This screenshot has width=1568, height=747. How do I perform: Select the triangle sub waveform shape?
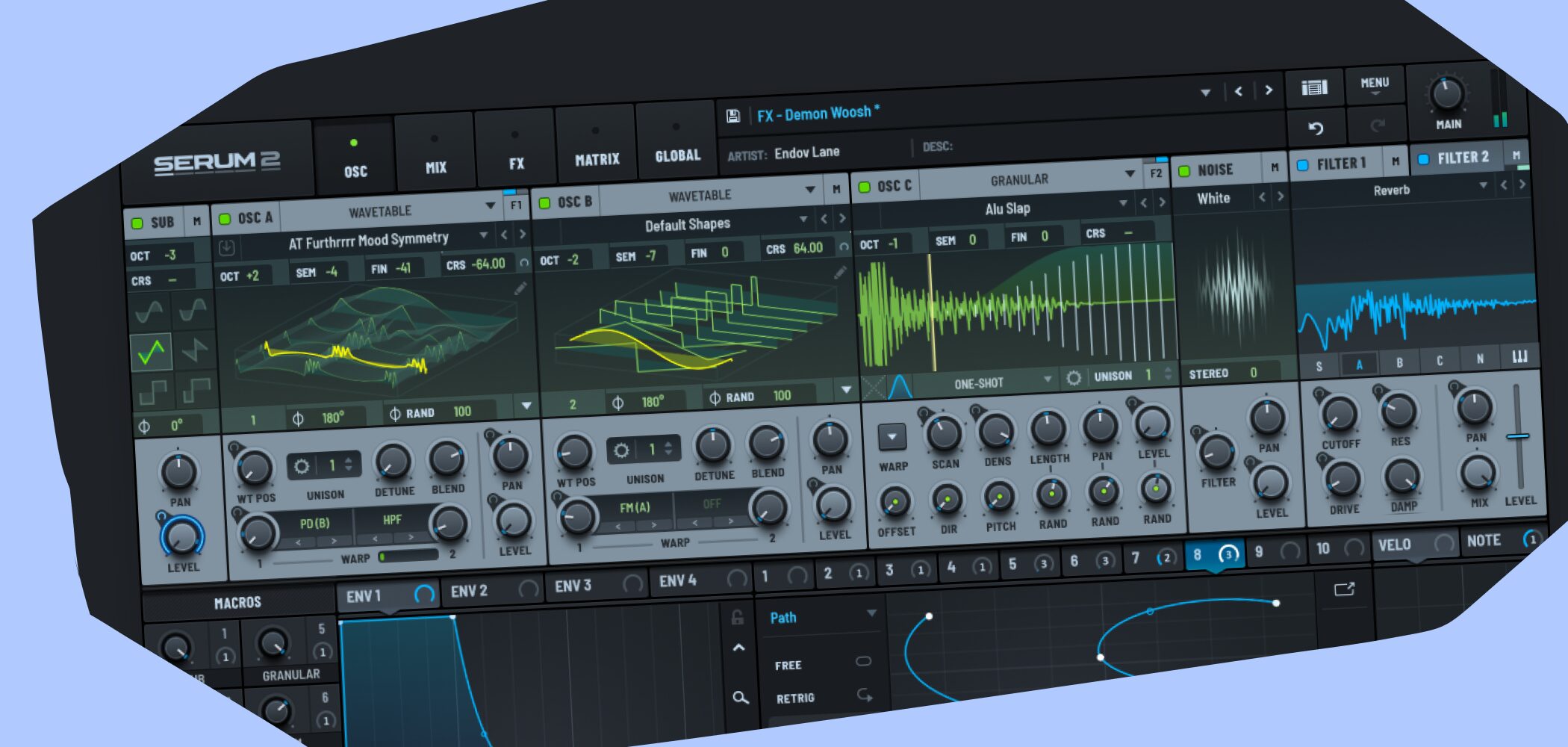pos(152,351)
